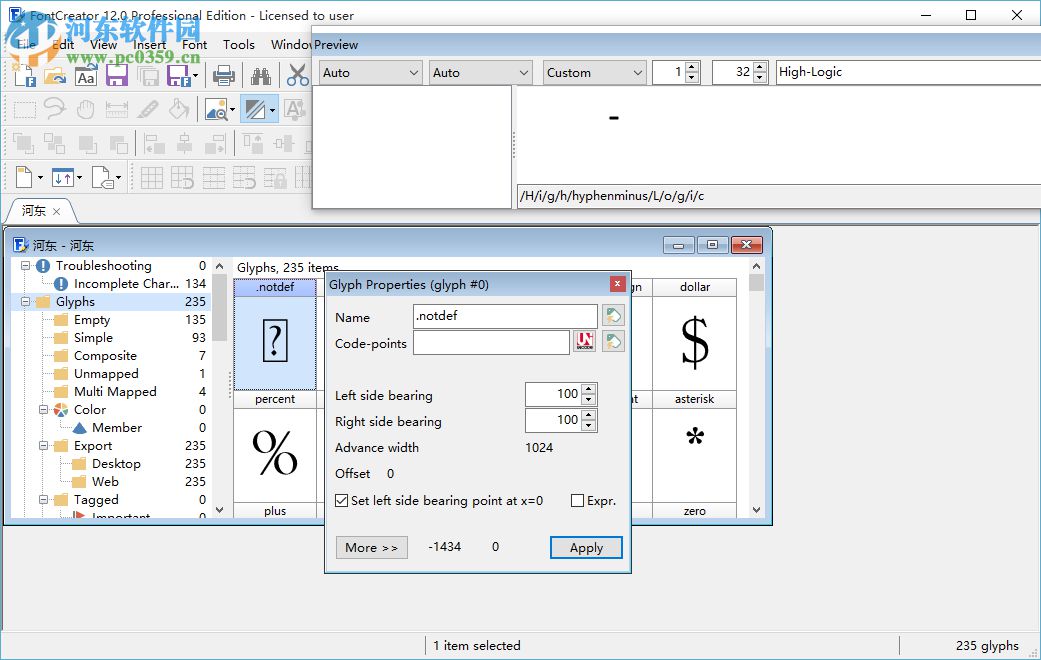Enable the Expr. checkbox
Screen dimensions: 1041x660
click(577, 501)
